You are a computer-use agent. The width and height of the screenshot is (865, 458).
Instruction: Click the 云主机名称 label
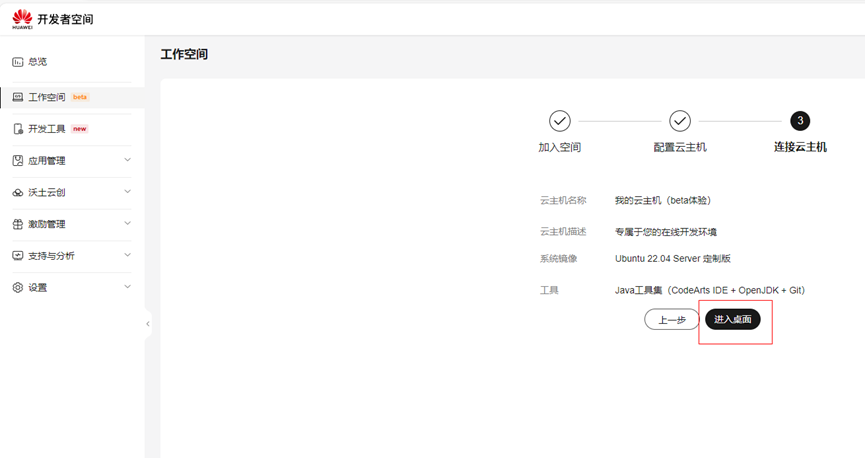[x=563, y=200]
